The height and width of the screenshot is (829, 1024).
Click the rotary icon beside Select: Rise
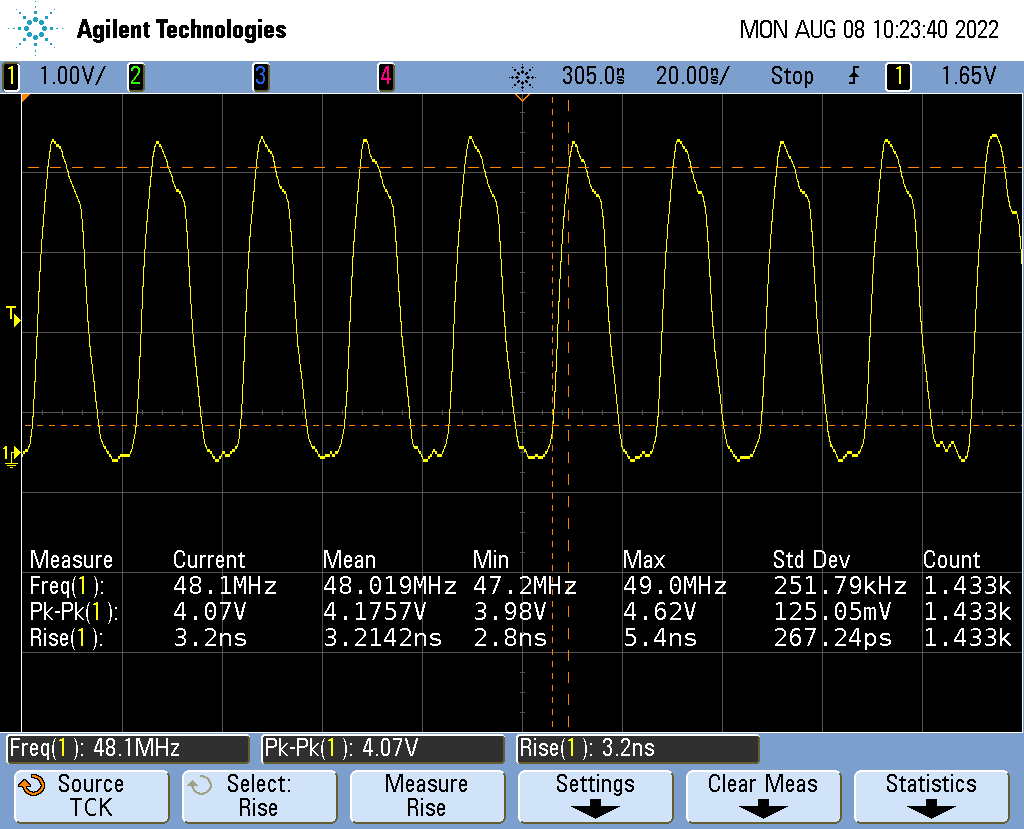click(x=201, y=785)
